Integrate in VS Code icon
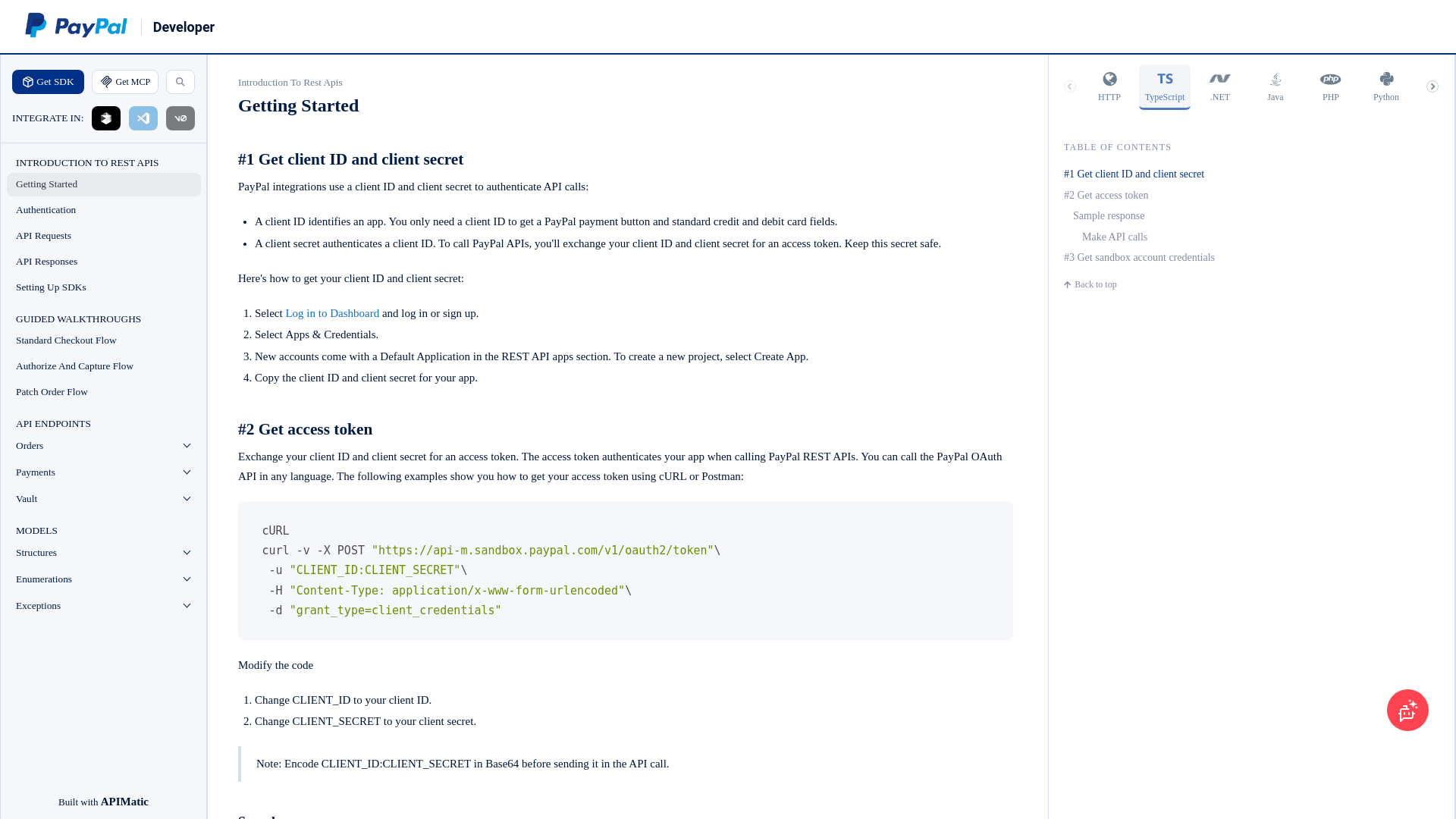 click(143, 118)
